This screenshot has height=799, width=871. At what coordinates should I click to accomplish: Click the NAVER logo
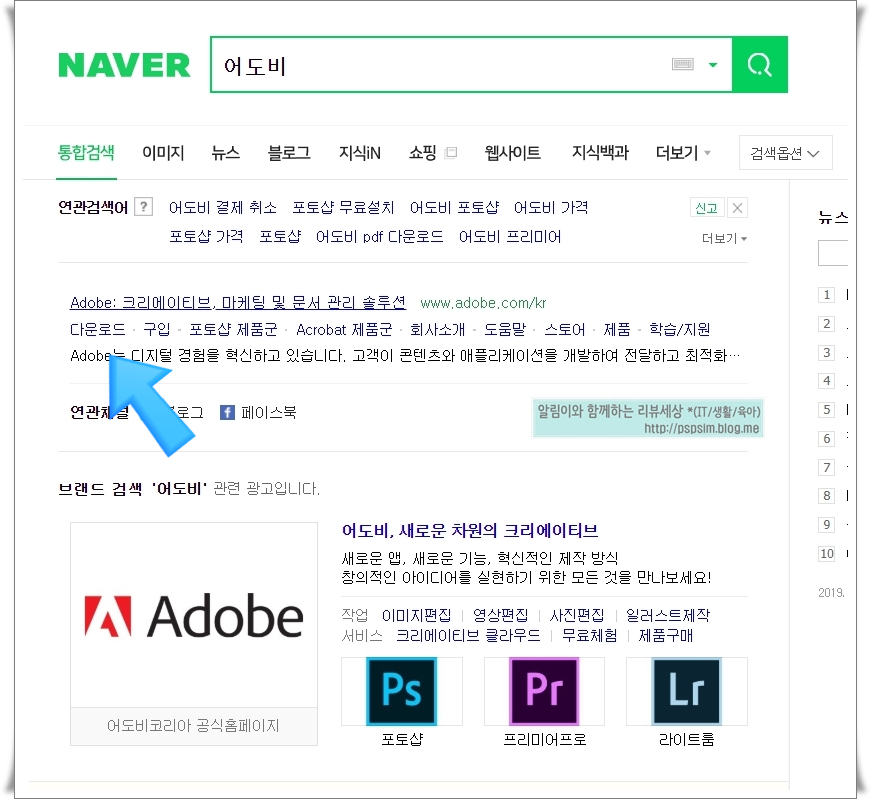(124, 65)
